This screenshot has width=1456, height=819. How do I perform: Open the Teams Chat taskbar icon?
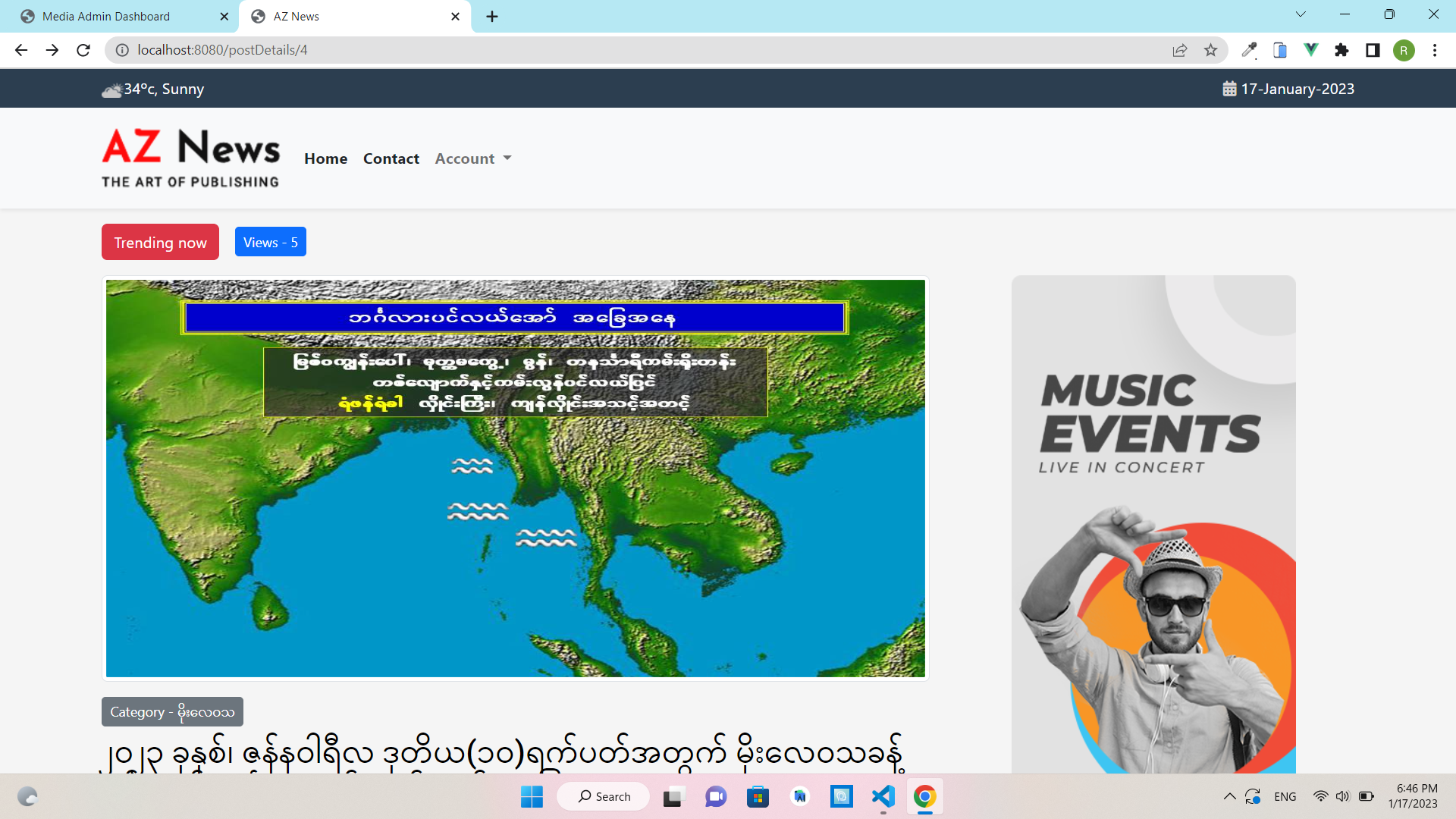(x=715, y=796)
